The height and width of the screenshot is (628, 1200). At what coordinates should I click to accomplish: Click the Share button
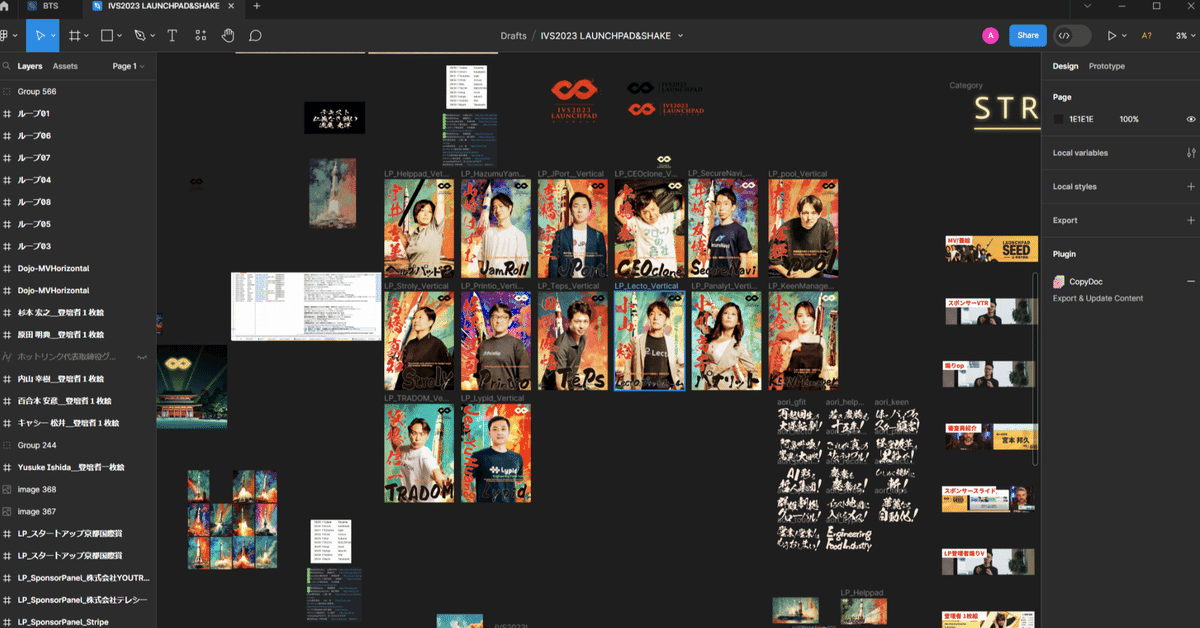(1027, 35)
